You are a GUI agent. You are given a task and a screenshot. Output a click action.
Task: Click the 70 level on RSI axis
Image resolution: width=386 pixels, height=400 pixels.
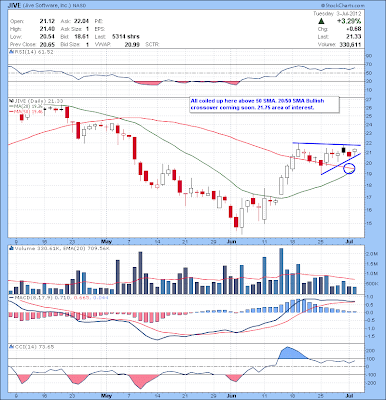point(368,64)
